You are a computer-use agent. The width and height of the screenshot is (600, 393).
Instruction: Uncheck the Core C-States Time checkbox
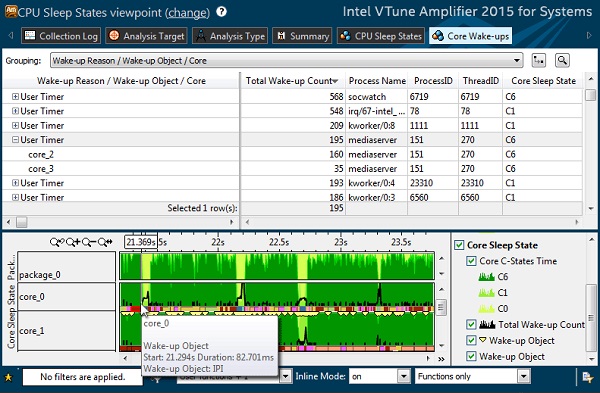(471, 261)
